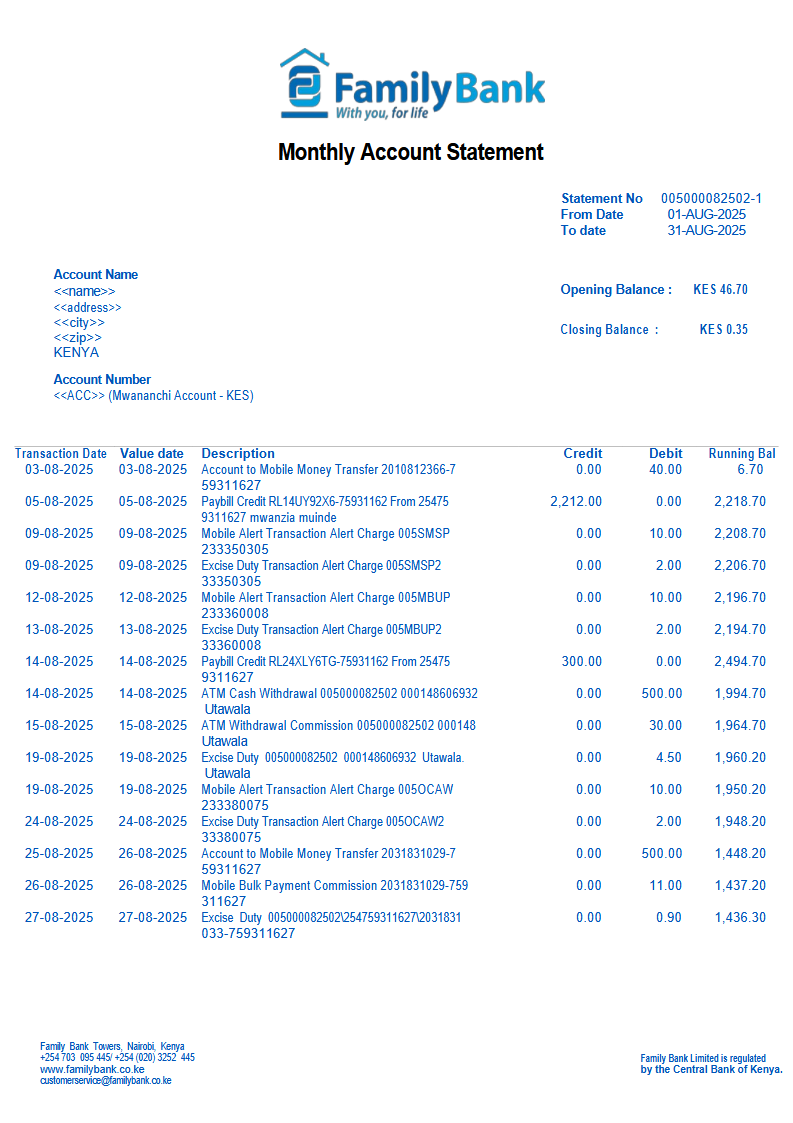Click the <<name>> placeholder
The height and width of the screenshot is (1123, 793).
(x=84, y=291)
